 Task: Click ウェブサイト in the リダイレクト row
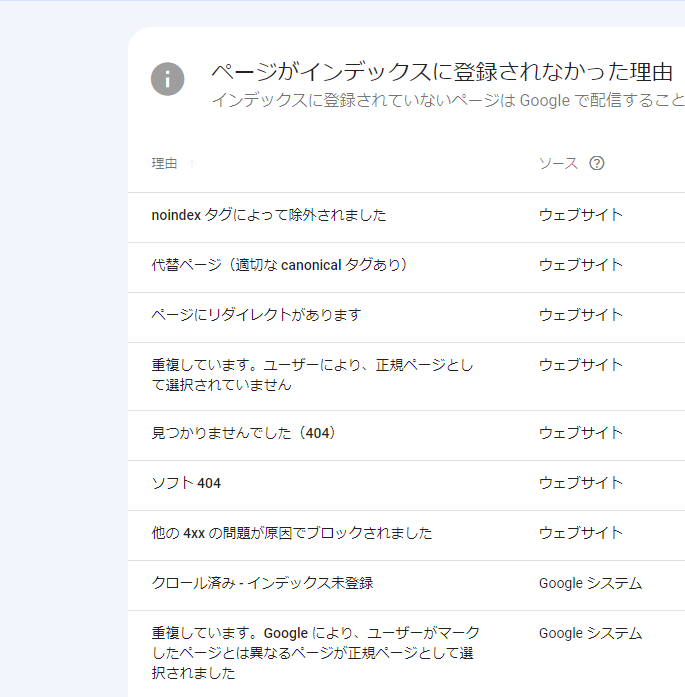tap(580, 315)
